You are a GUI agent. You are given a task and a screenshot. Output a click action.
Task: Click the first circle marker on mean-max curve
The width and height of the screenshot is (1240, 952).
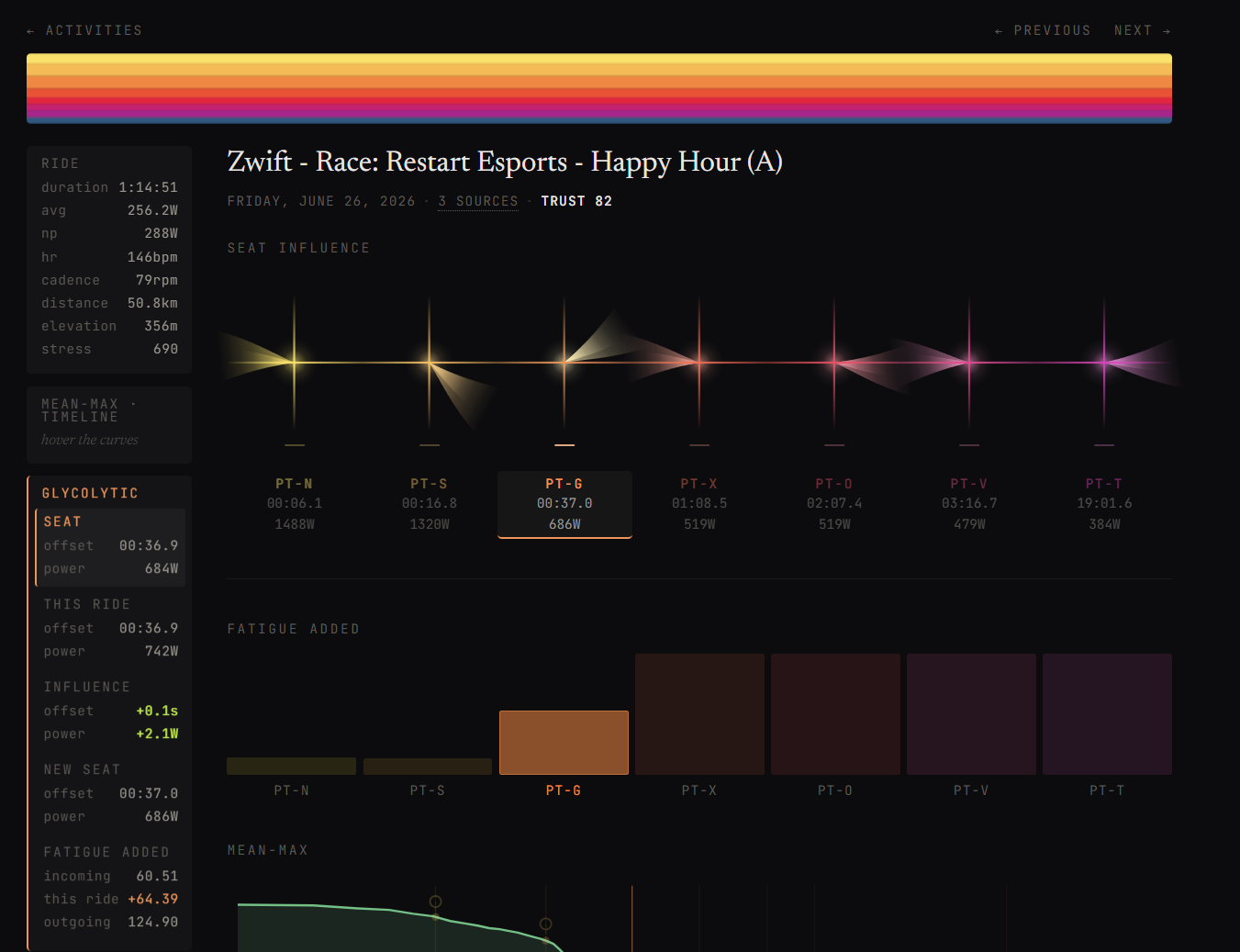click(x=436, y=902)
